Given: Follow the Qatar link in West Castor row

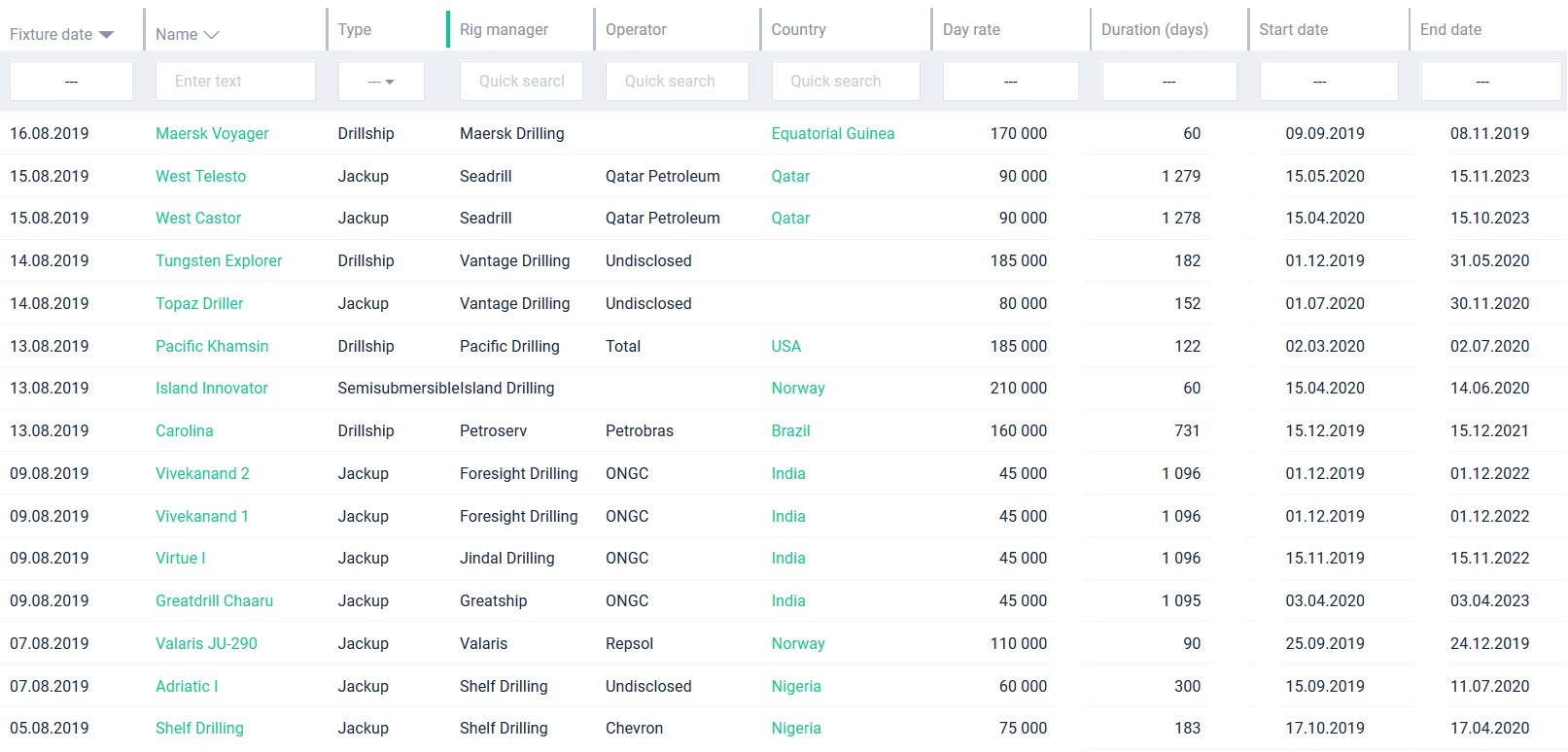Looking at the screenshot, I should [x=790, y=219].
